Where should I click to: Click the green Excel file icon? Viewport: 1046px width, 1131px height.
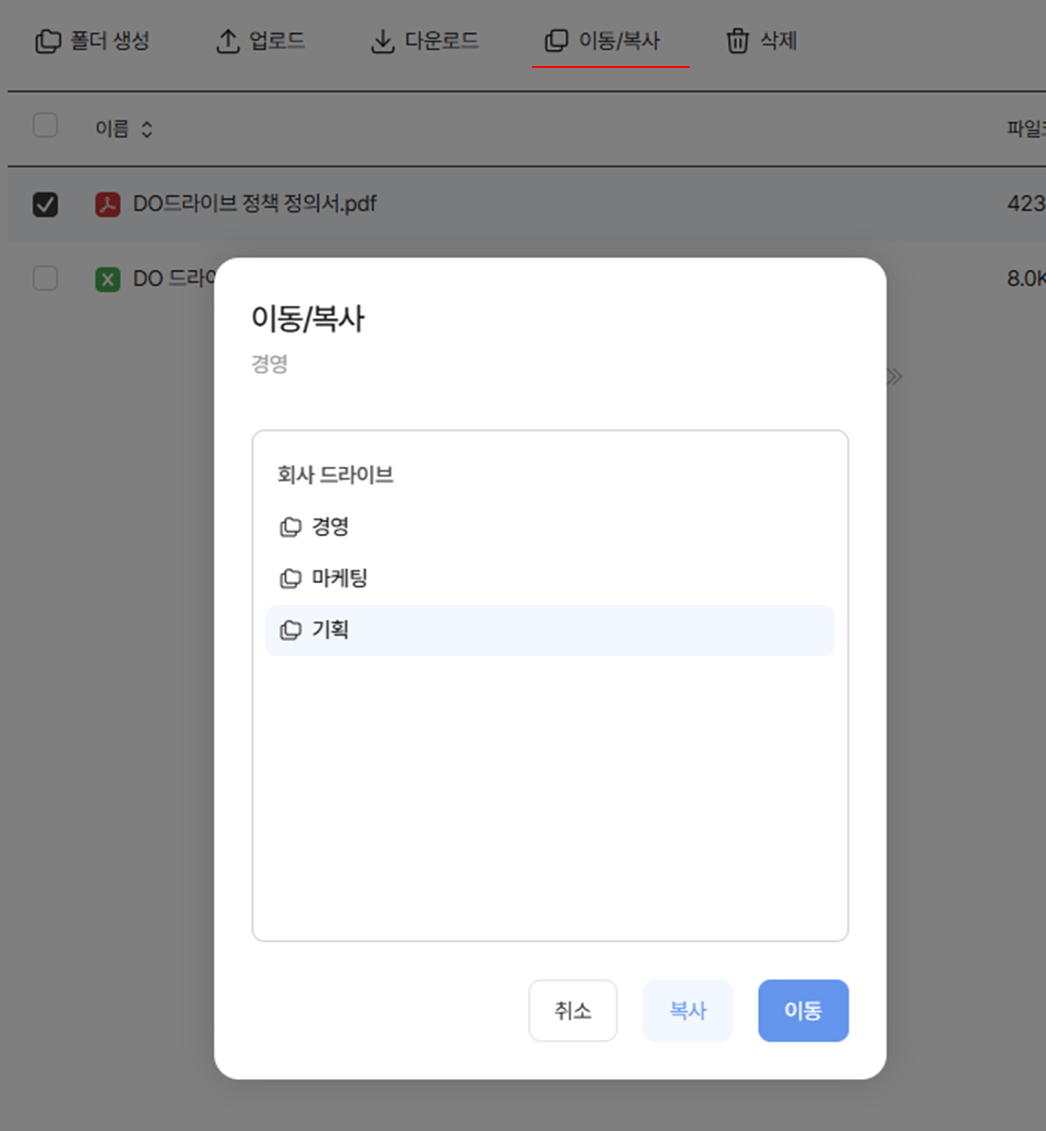(x=107, y=279)
